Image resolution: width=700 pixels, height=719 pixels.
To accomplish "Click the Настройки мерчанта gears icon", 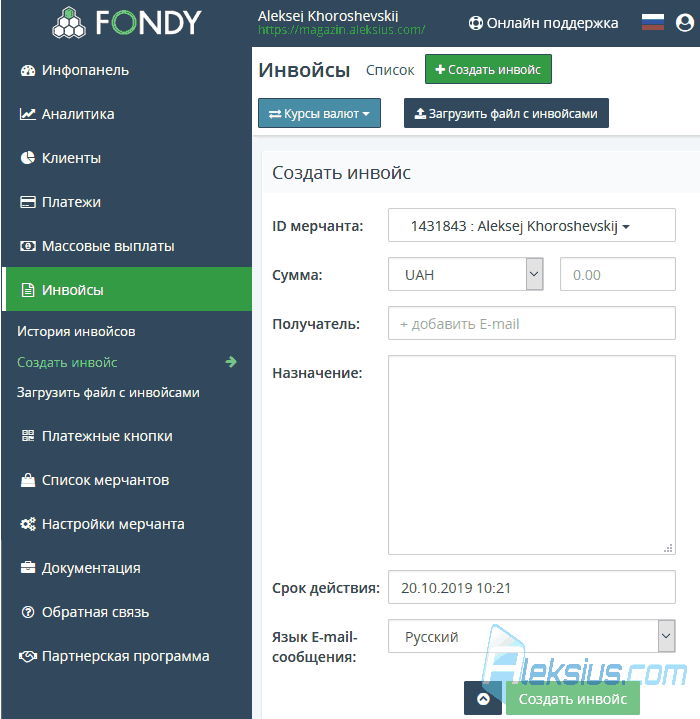I will (x=28, y=524).
